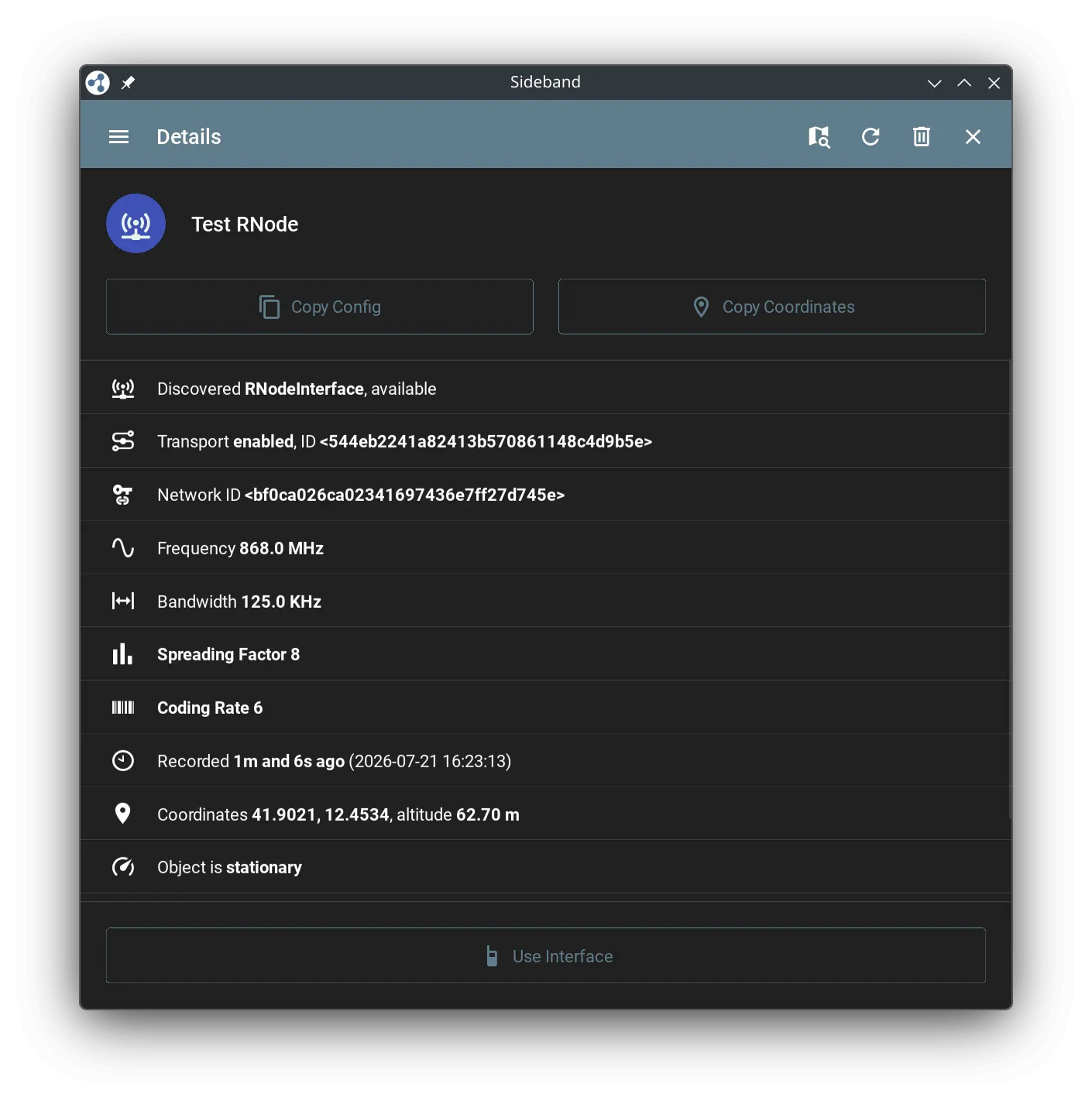Click the Test RNode avatar icon
Screen dimensions: 1092x1104
tap(136, 224)
